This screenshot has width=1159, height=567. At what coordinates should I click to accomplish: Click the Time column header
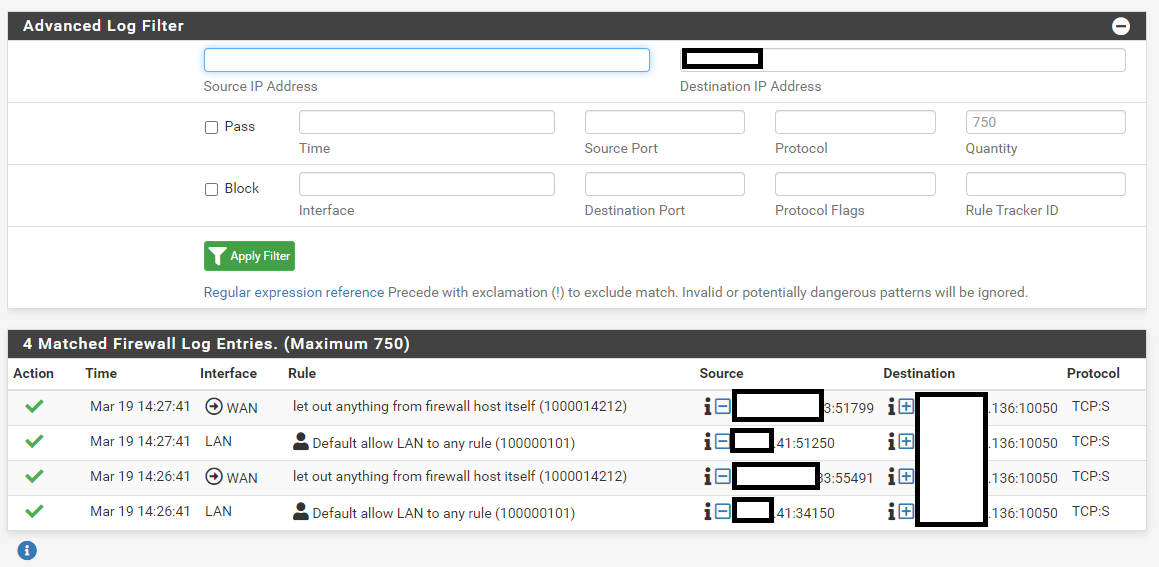101,373
